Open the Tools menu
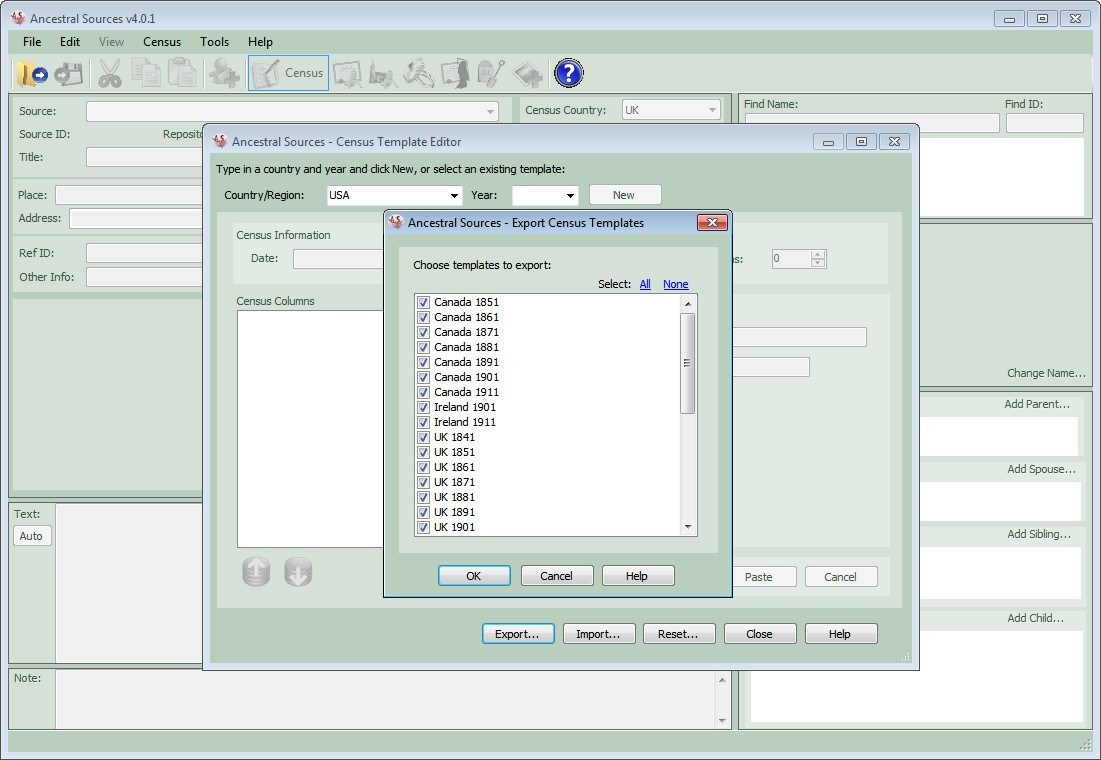This screenshot has height=760, width=1101. (214, 41)
